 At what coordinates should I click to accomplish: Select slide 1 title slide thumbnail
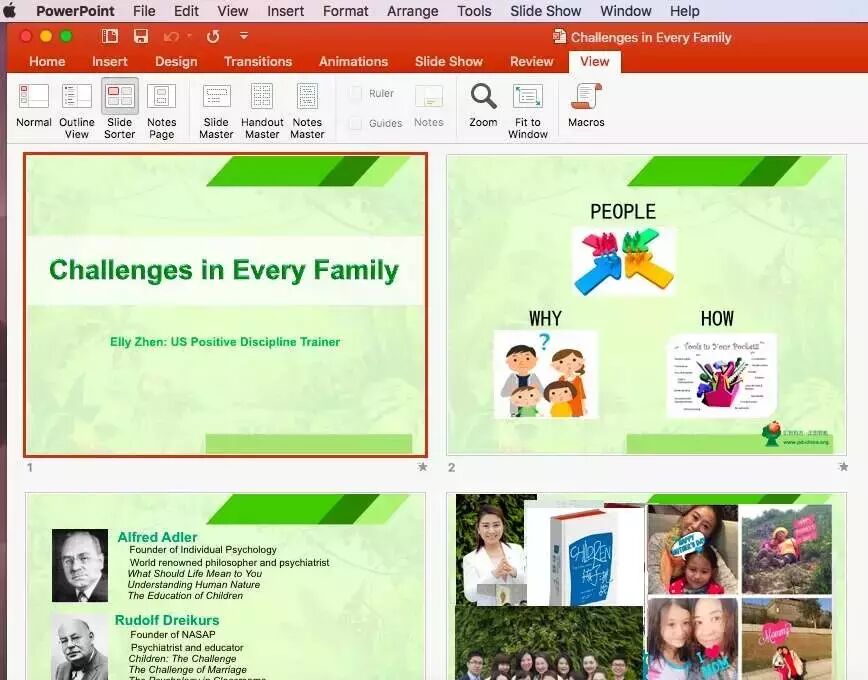pos(225,305)
